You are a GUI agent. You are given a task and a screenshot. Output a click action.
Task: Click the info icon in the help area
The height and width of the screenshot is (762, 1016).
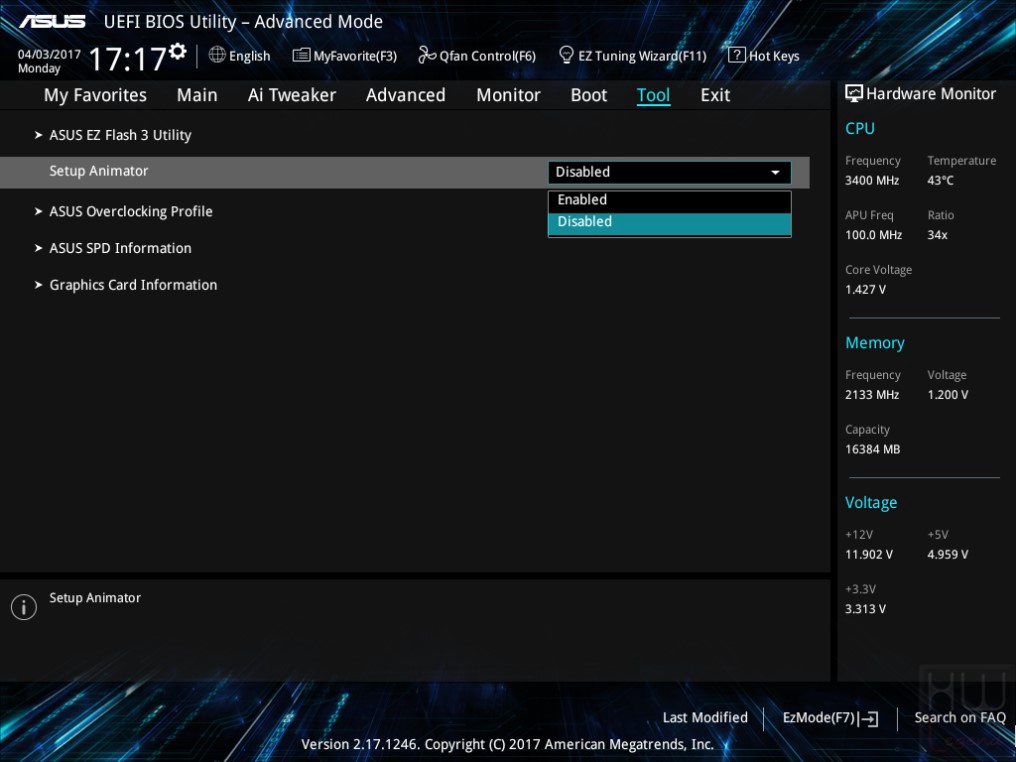point(24,607)
